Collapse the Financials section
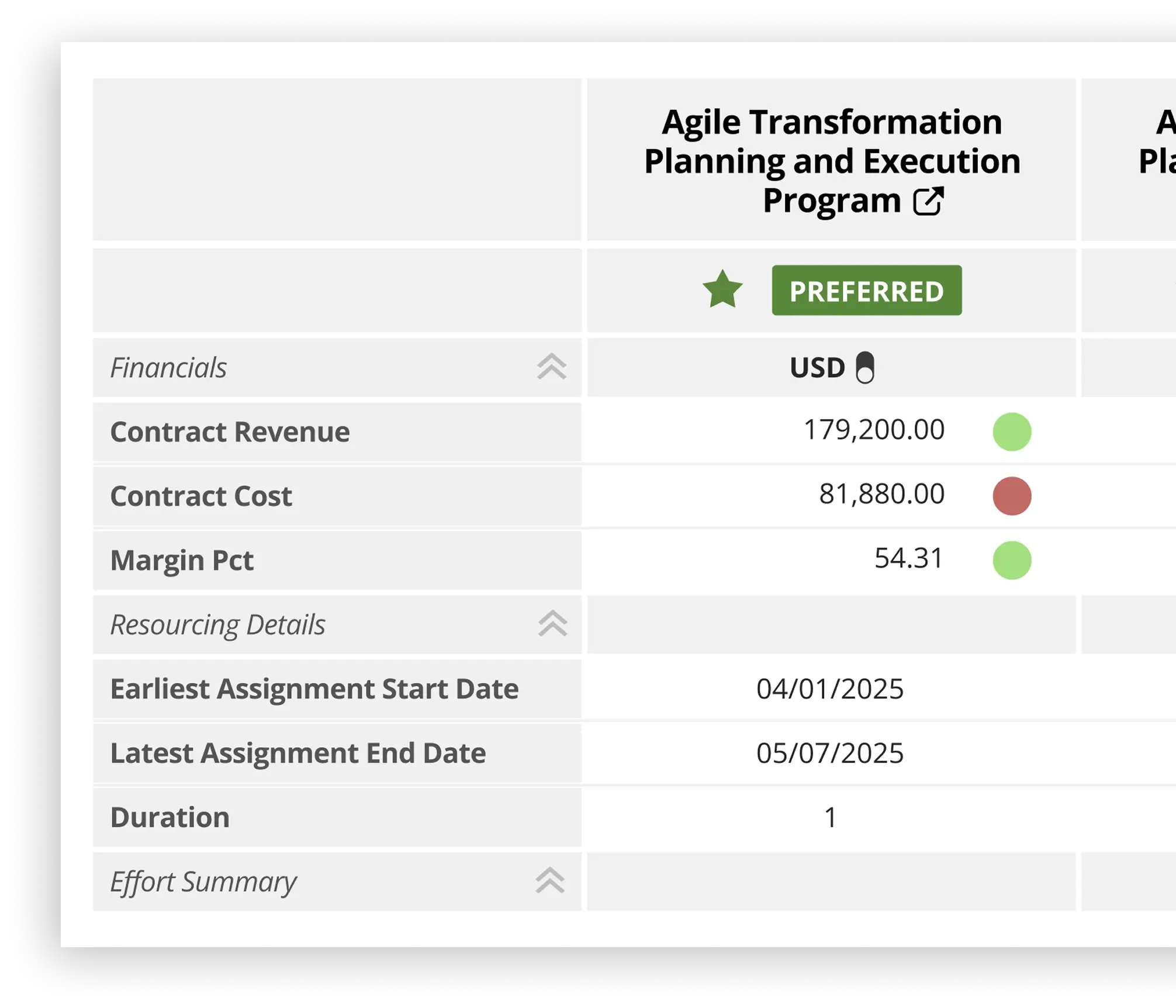 tap(551, 367)
